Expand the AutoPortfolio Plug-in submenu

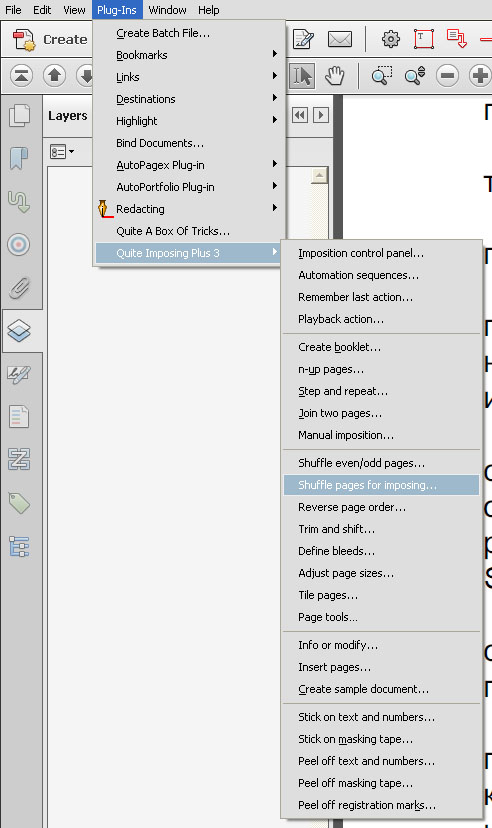(x=187, y=187)
